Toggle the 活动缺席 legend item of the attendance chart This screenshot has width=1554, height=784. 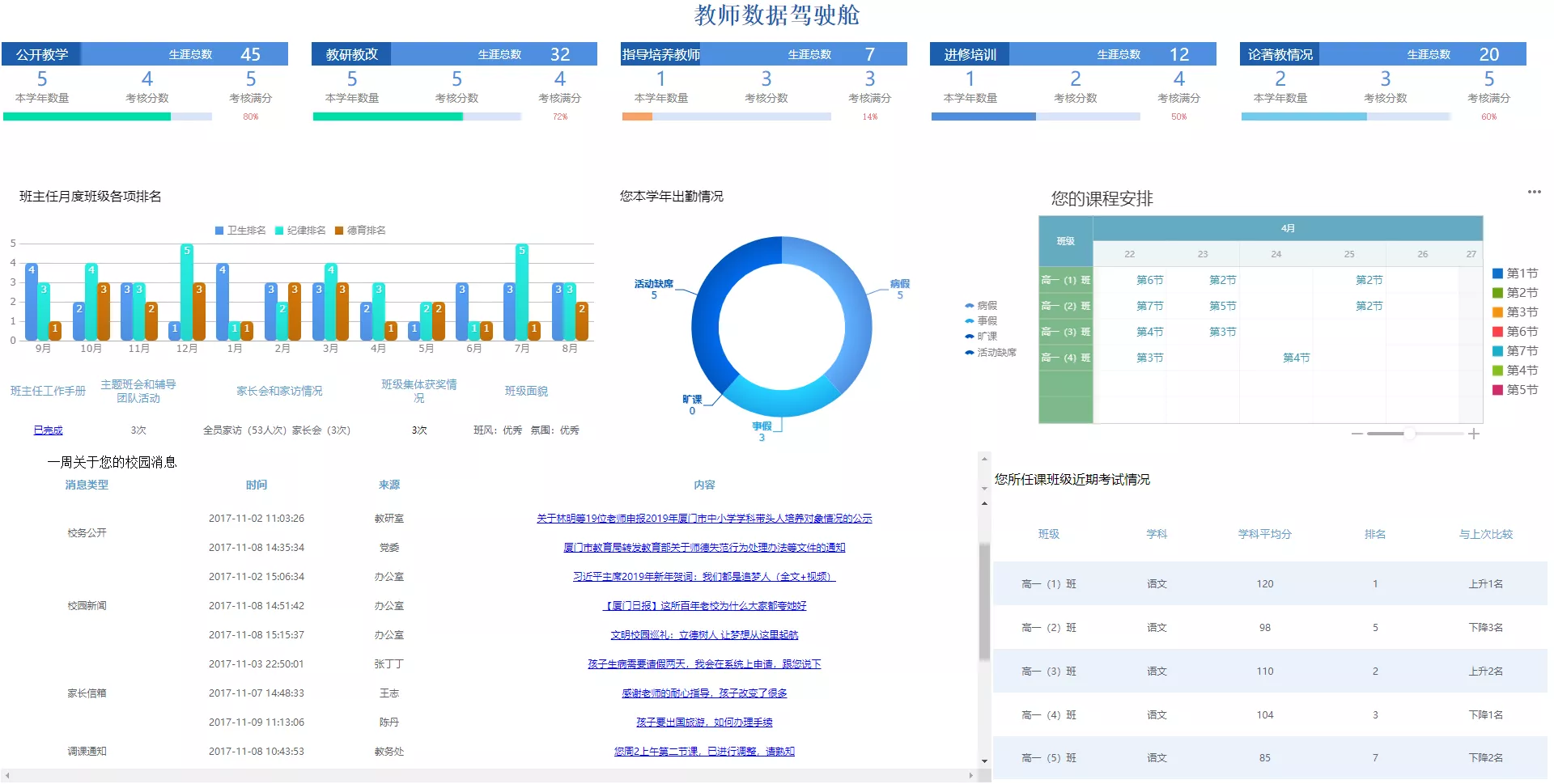pyautogui.click(x=991, y=353)
